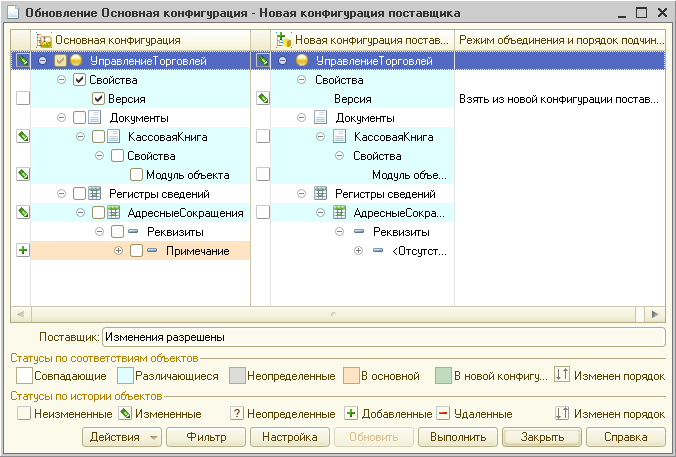Click the yellow УправлениеТорговлей icon in right pane

tap(302, 61)
